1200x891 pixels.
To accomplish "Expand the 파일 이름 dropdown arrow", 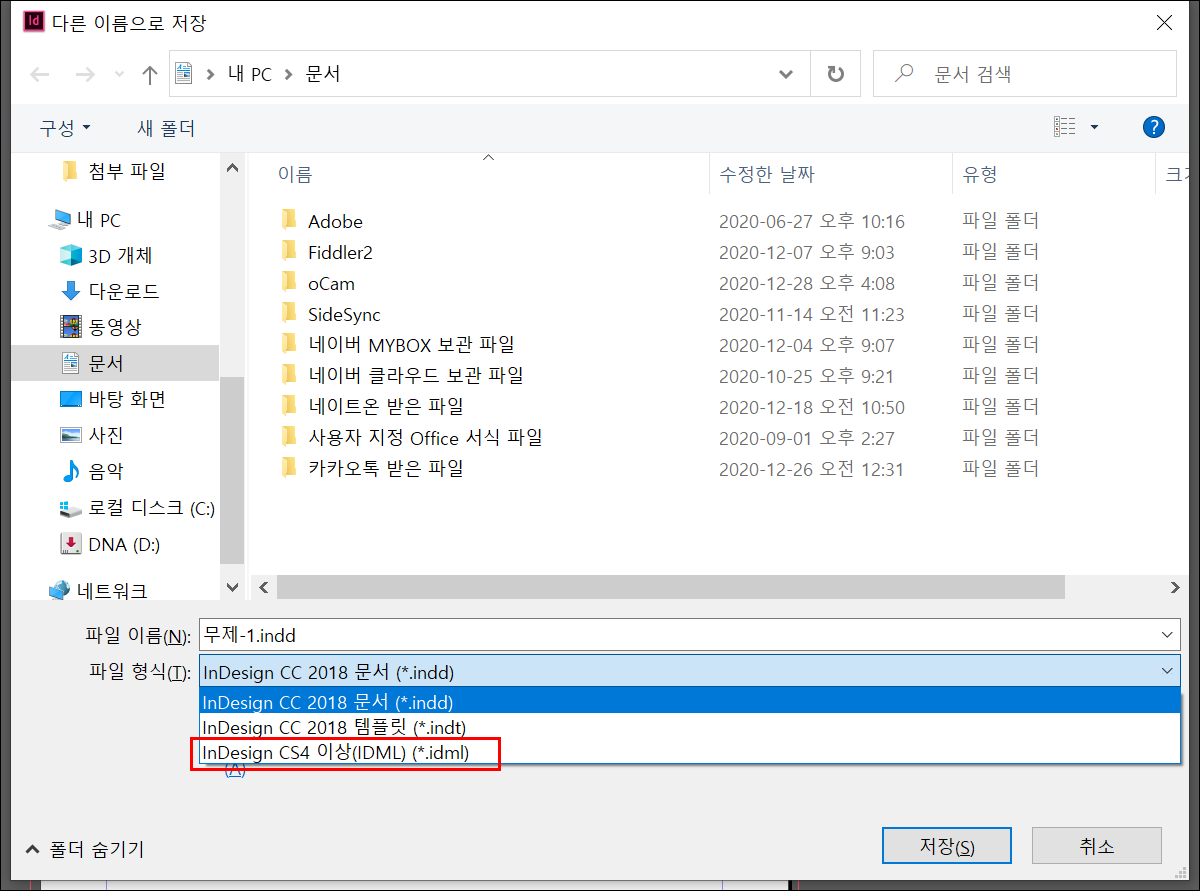I will coord(1167,635).
